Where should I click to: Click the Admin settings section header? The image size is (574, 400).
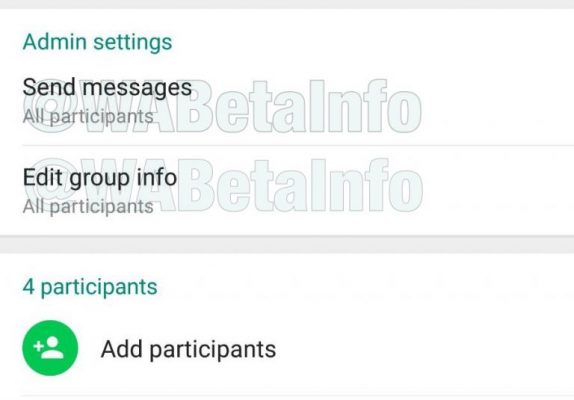[x=97, y=42]
